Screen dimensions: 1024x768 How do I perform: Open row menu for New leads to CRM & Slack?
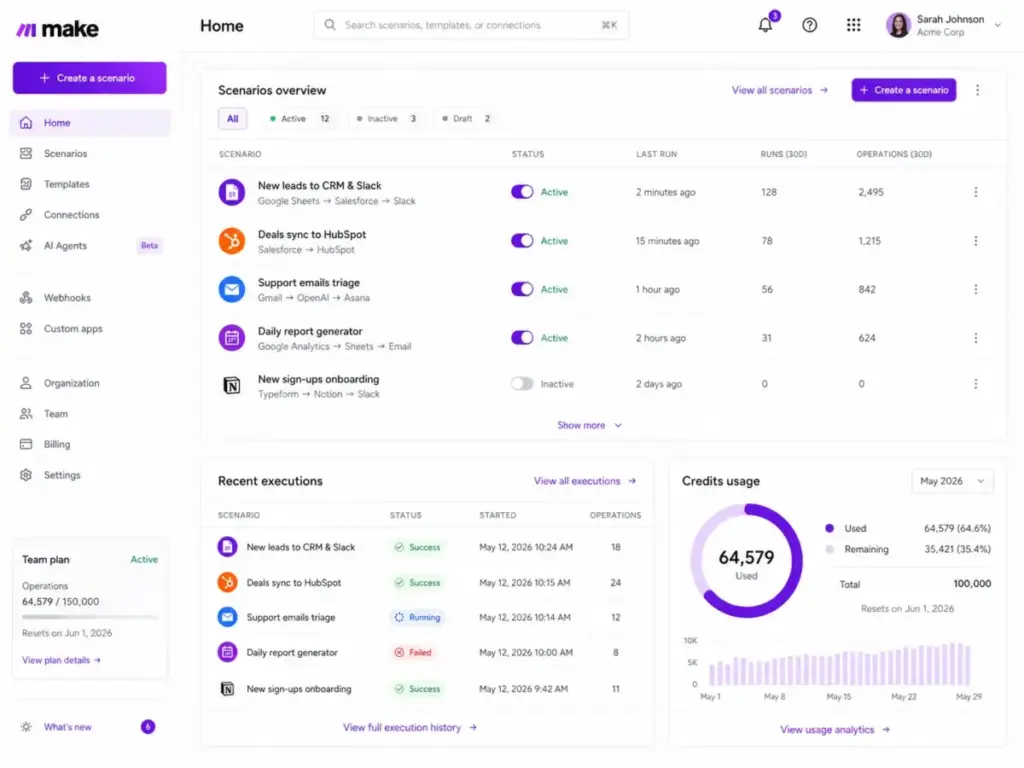point(976,192)
